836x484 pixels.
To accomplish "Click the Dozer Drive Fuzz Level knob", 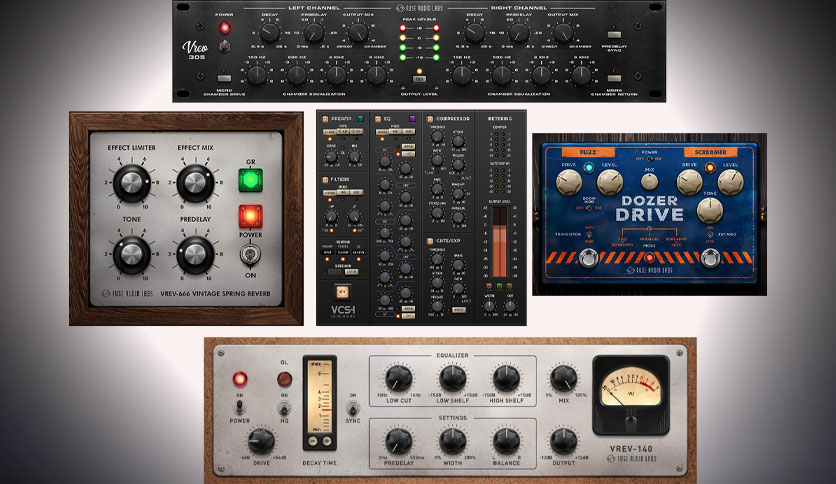I will click(x=610, y=182).
